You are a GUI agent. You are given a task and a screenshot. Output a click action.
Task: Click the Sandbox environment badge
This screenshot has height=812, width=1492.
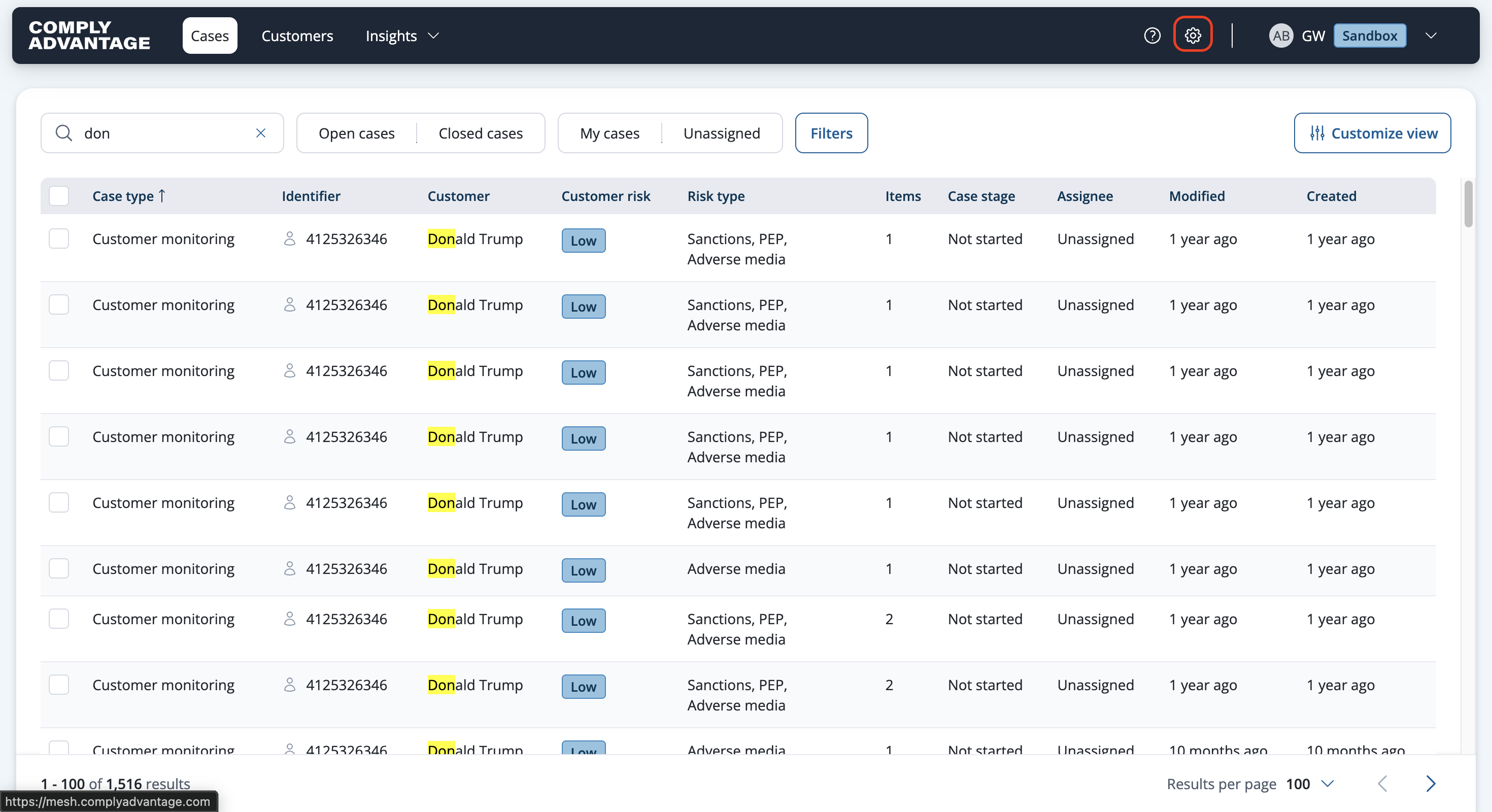(1370, 36)
